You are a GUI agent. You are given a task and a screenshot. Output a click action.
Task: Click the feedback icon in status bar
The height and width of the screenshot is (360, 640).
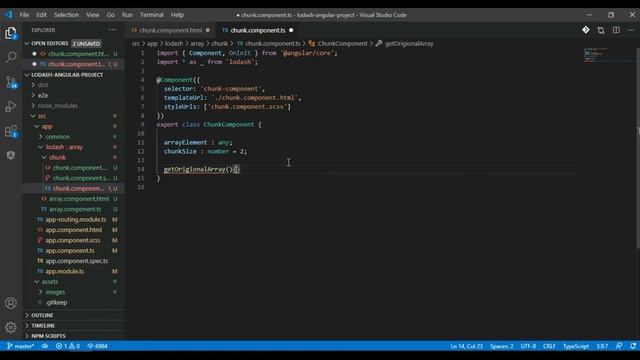tap(619, 346)
